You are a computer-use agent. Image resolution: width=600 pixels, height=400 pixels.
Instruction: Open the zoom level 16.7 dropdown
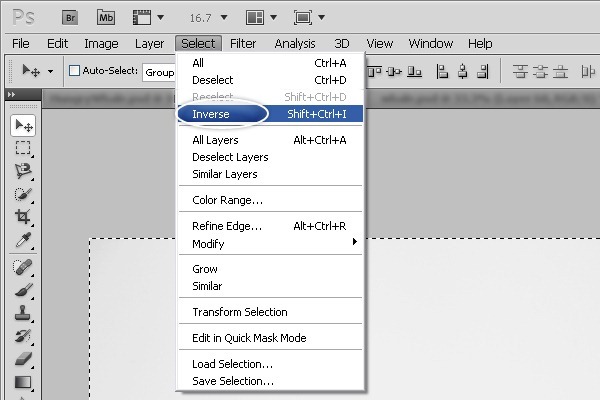point(224,18)
